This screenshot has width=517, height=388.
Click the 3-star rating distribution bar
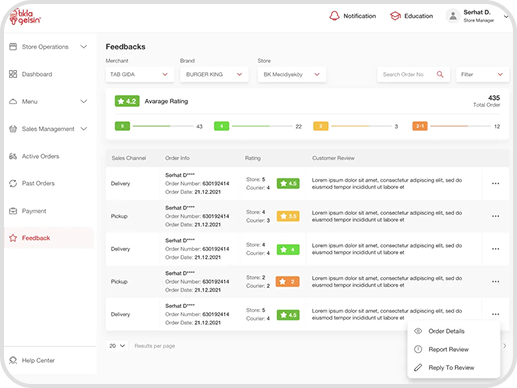(x=361, y=126)
